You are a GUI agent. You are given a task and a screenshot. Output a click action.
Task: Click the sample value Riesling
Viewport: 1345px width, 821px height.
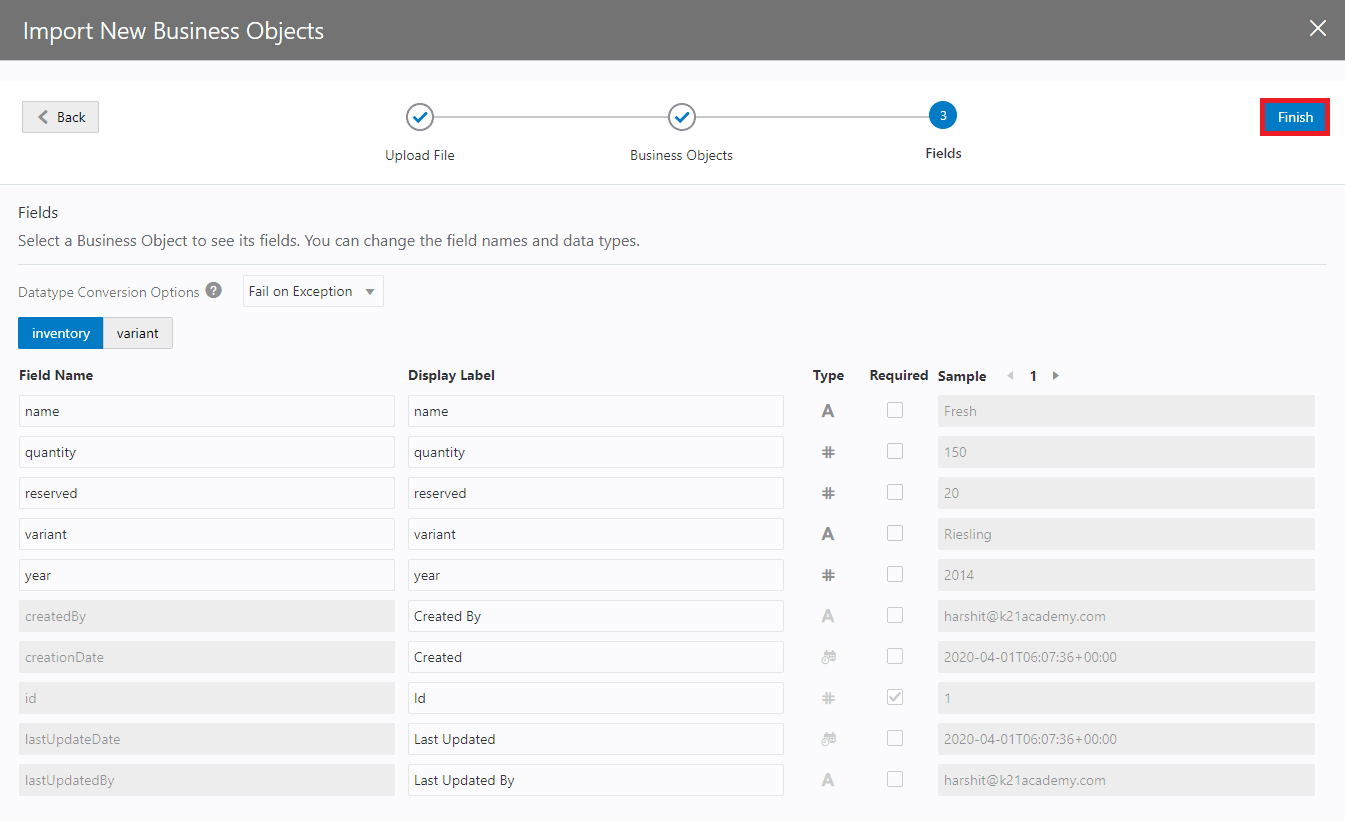[1126, 534]
